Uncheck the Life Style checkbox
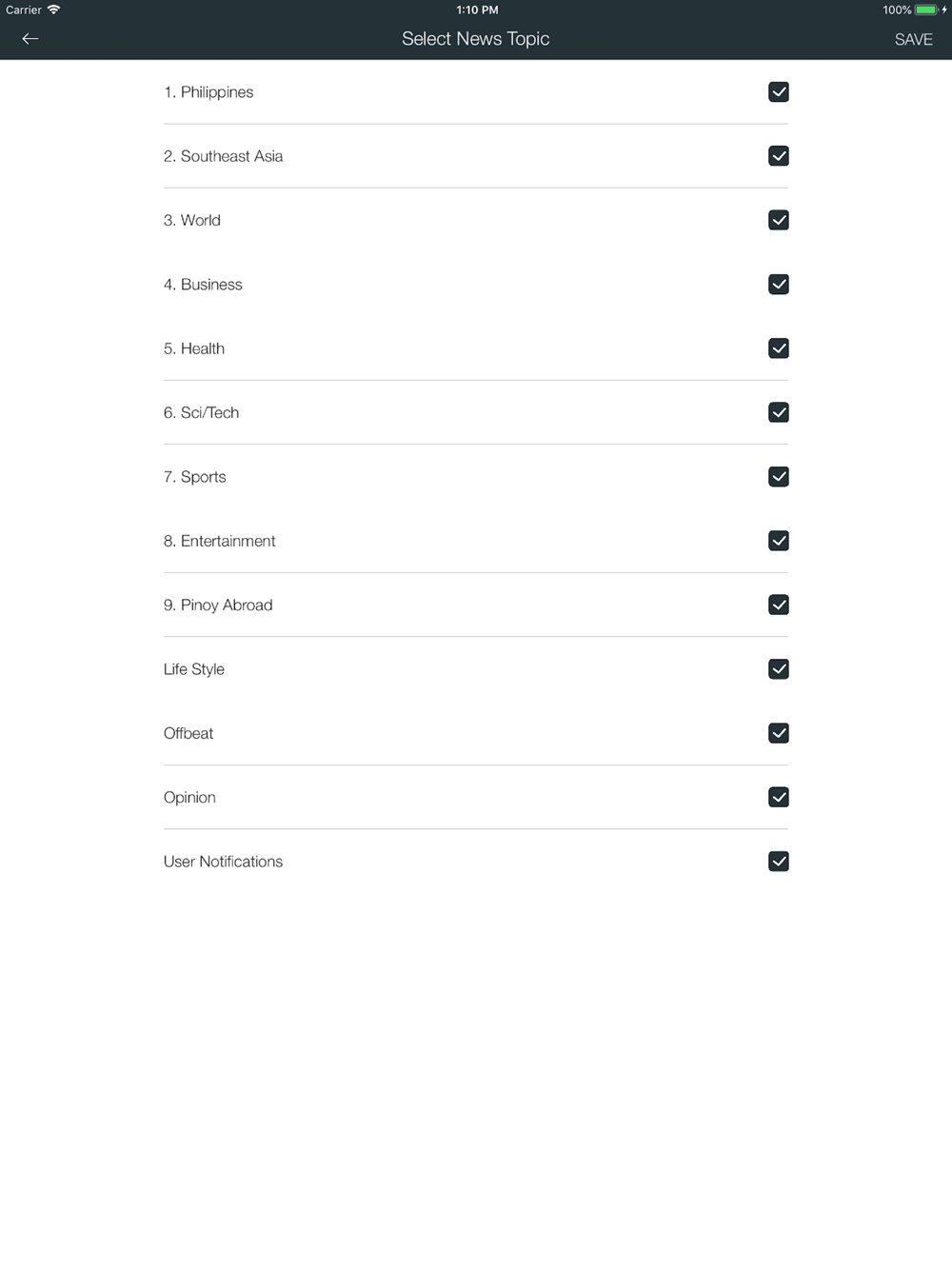 coord(779,669)
